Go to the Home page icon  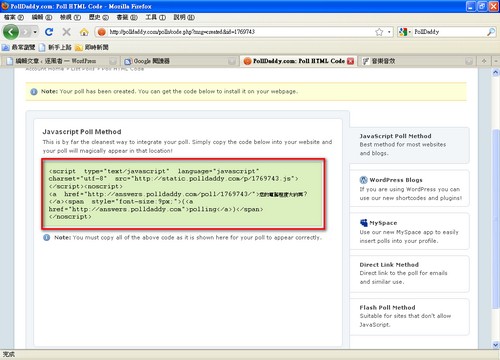[x=84, y=32]
